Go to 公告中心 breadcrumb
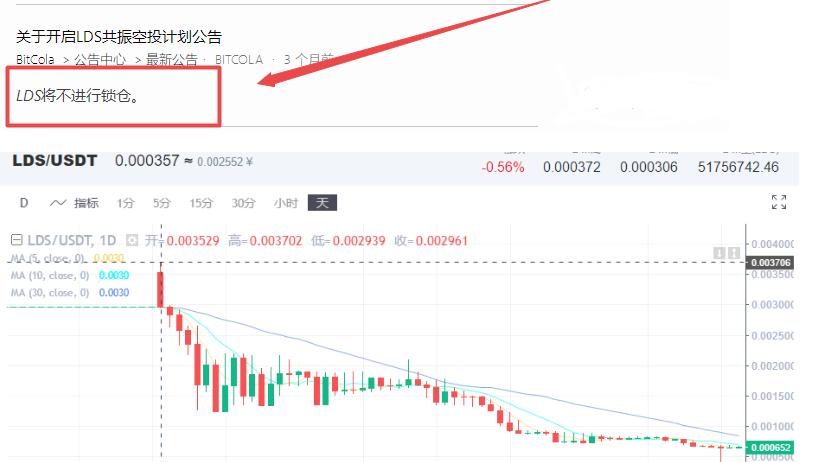818x462 pixels. coord(100,59)
